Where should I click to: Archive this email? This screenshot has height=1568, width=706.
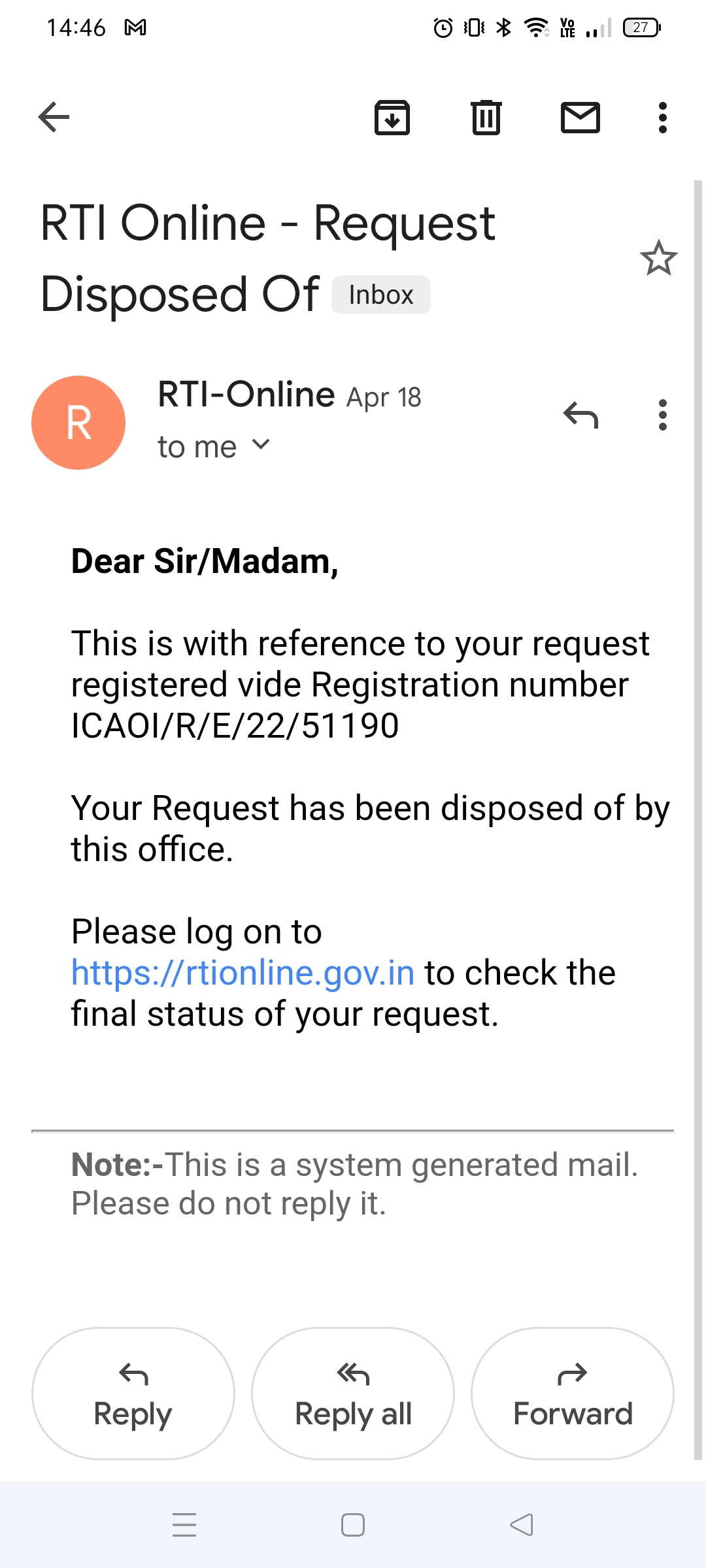pyautogui.click(x=392, y=118)
